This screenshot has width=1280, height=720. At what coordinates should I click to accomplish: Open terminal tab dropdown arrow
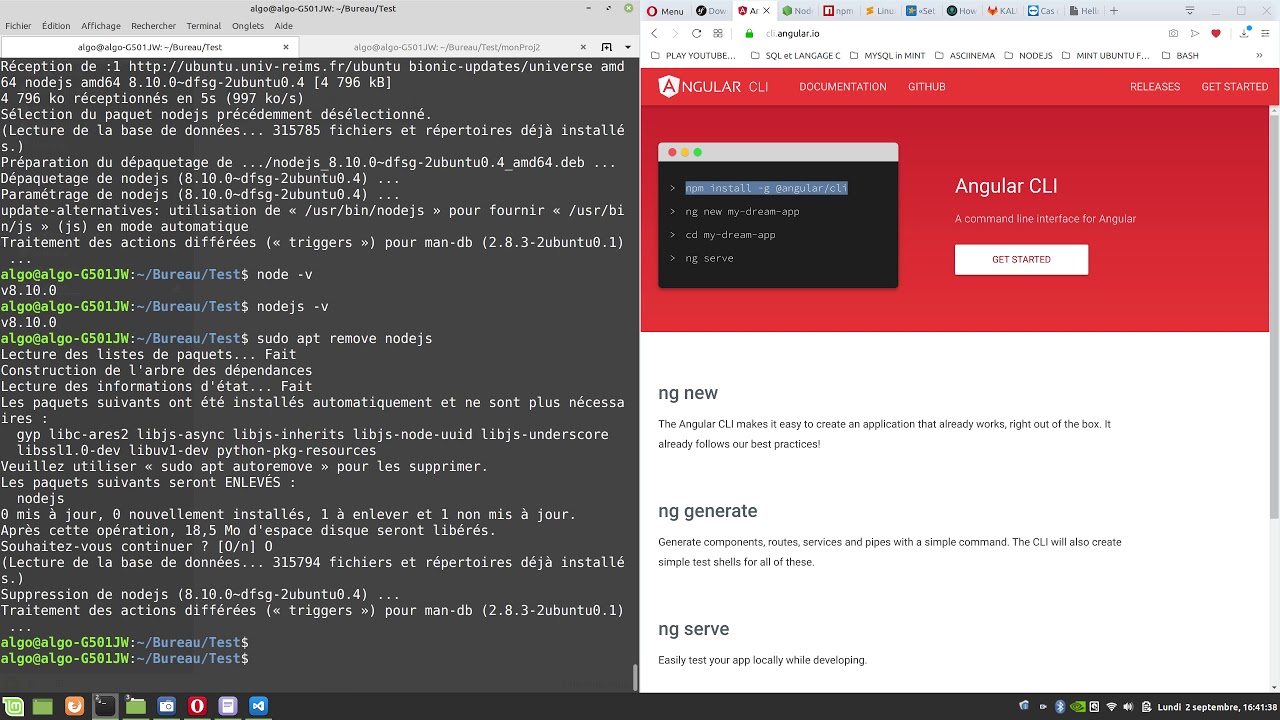(628, 47)
